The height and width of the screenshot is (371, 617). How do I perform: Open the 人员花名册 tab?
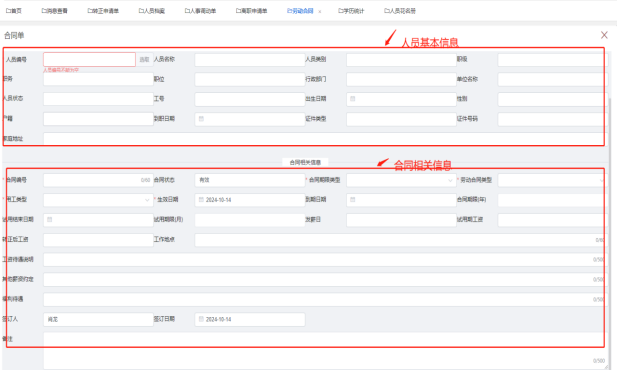(x=400, y=11)
